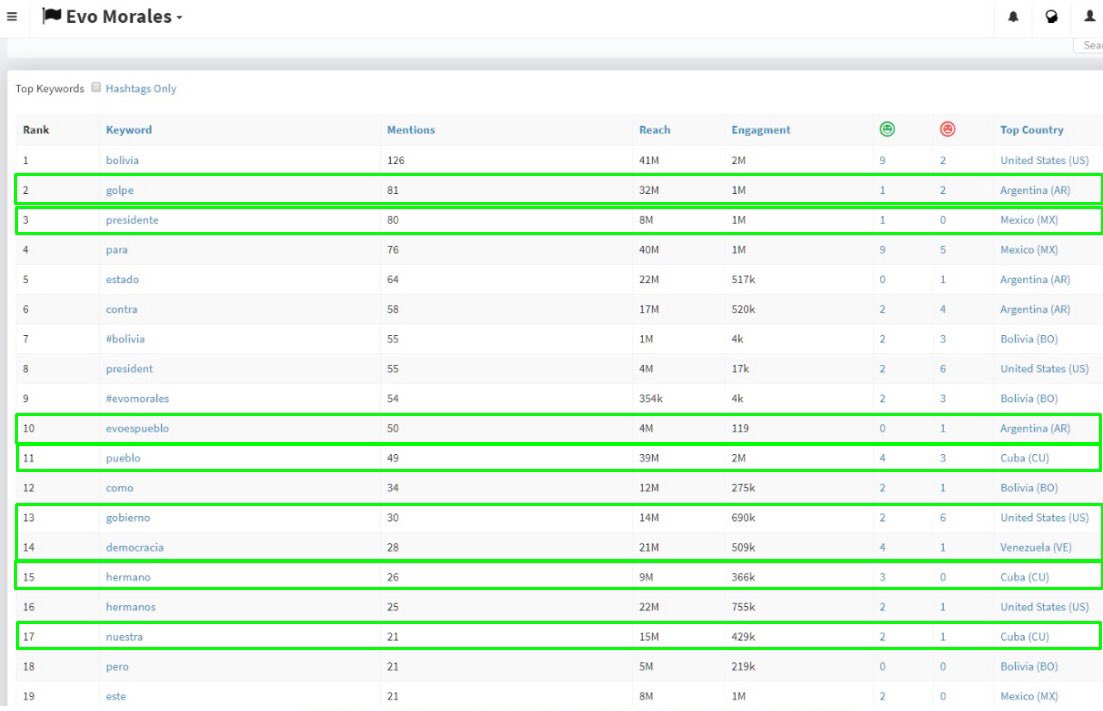Click United States (US) in bolivia row
Image resolution: width=1103 pixels, height=711 pixels.
coord(1044,160)
